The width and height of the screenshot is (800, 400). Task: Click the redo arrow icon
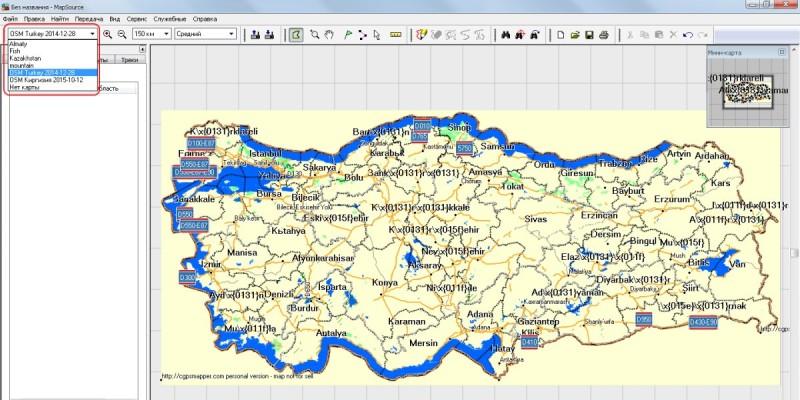pos(703,34)
